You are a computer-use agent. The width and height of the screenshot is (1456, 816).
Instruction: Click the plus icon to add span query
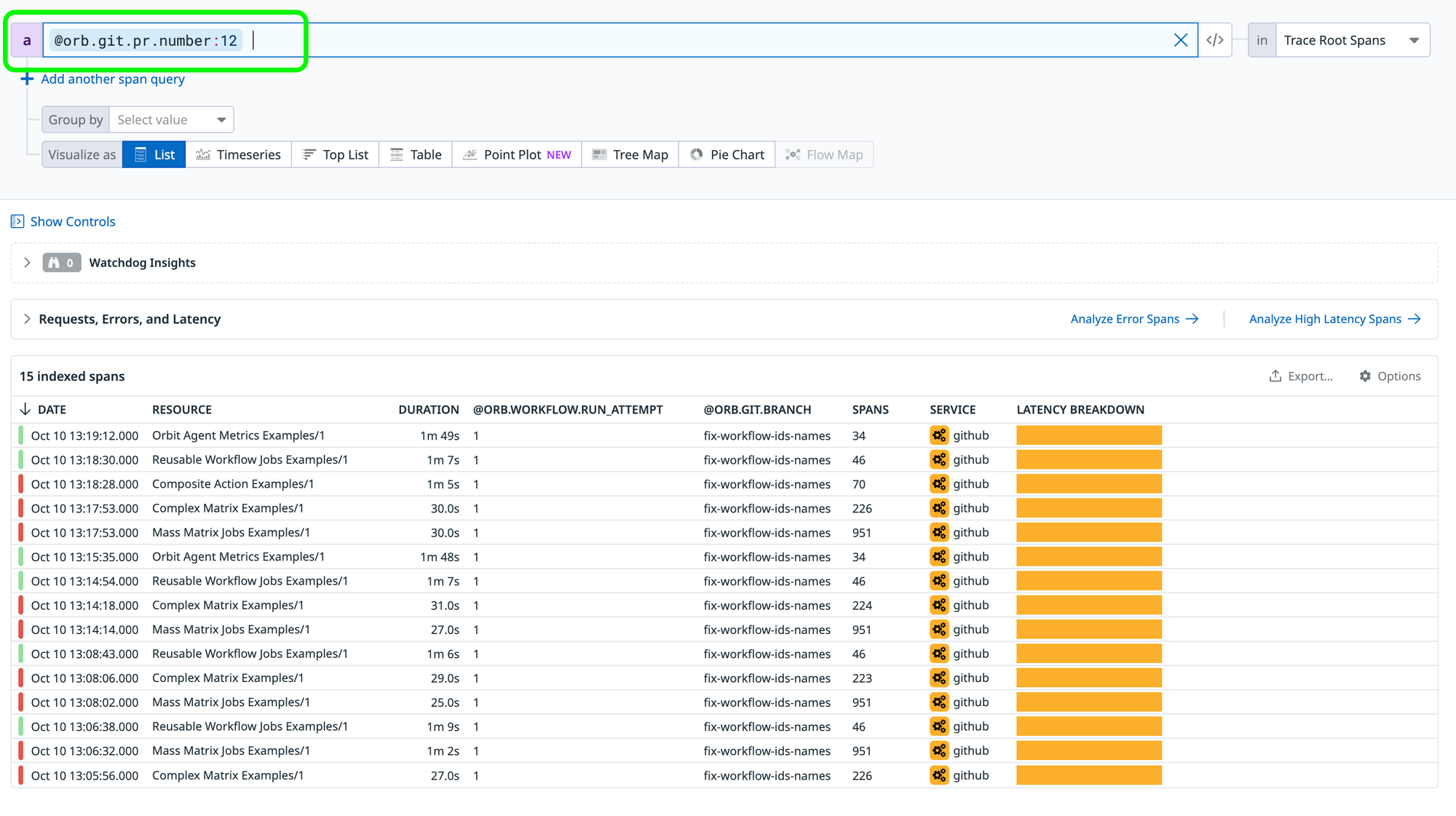tap(27, 79)
